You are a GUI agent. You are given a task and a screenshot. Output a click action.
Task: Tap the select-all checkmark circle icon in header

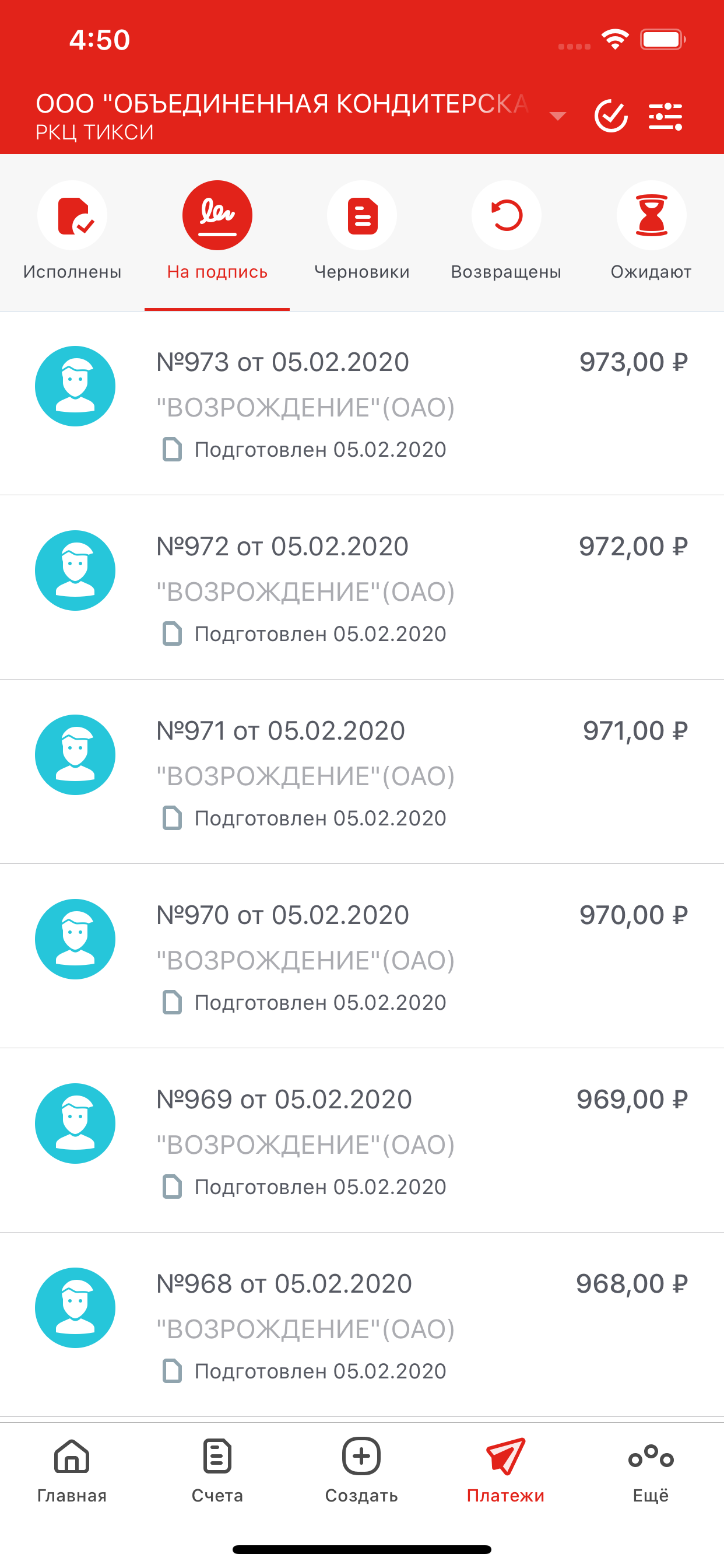click(x=611, y=116)
